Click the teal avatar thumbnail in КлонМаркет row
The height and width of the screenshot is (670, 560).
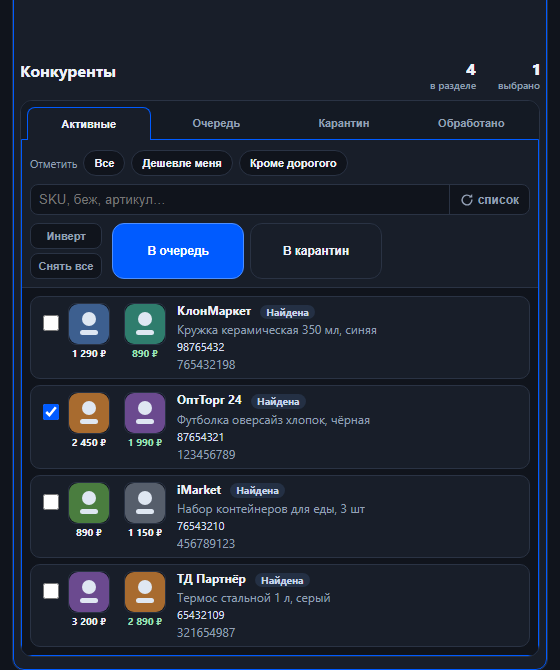[x=145, y=324]
